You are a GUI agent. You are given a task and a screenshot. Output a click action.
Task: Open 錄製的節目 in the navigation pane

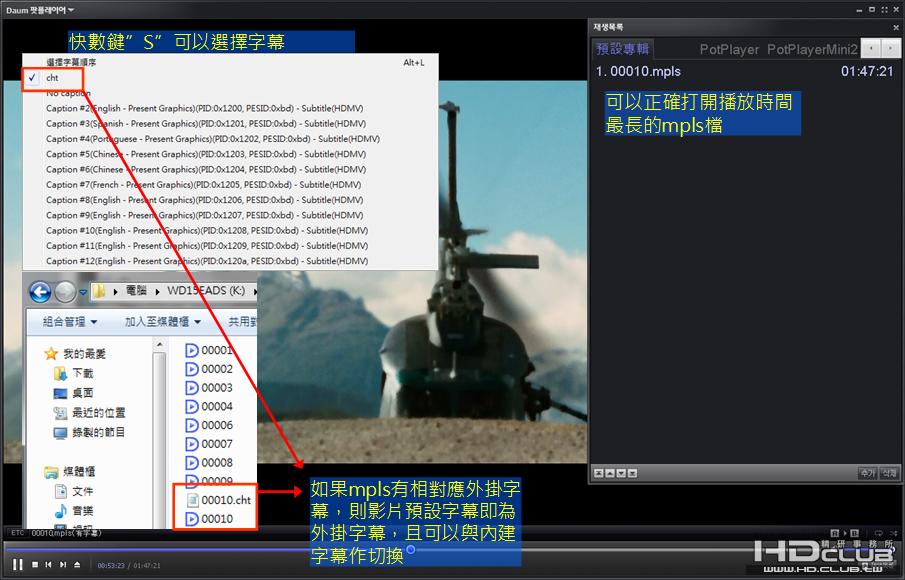[x=89, y=432]
